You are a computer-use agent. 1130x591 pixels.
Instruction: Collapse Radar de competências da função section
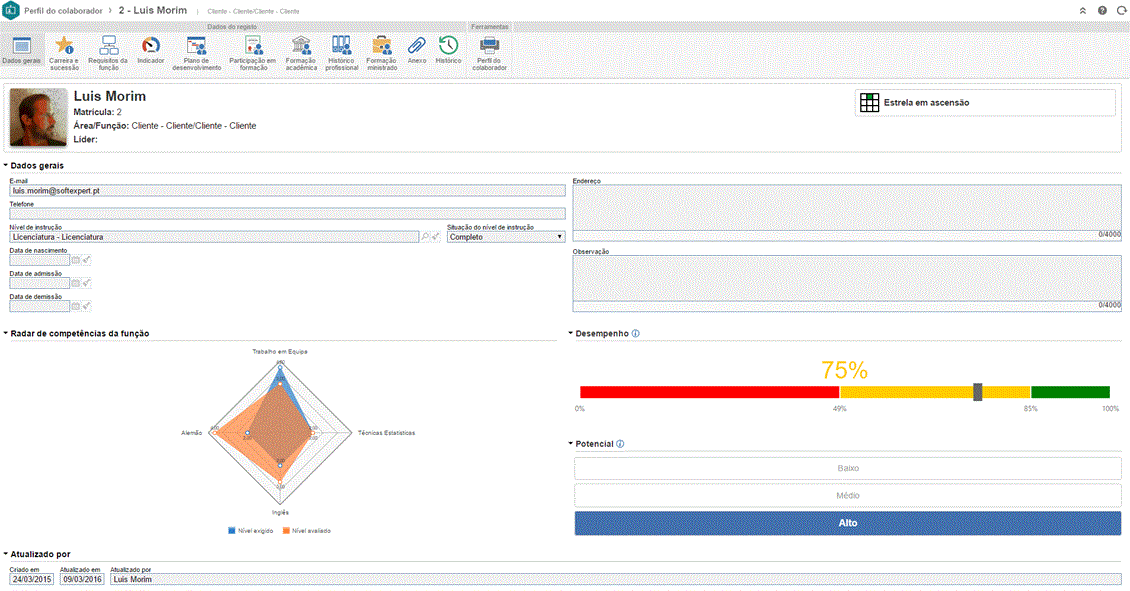(x=6, y=333)
